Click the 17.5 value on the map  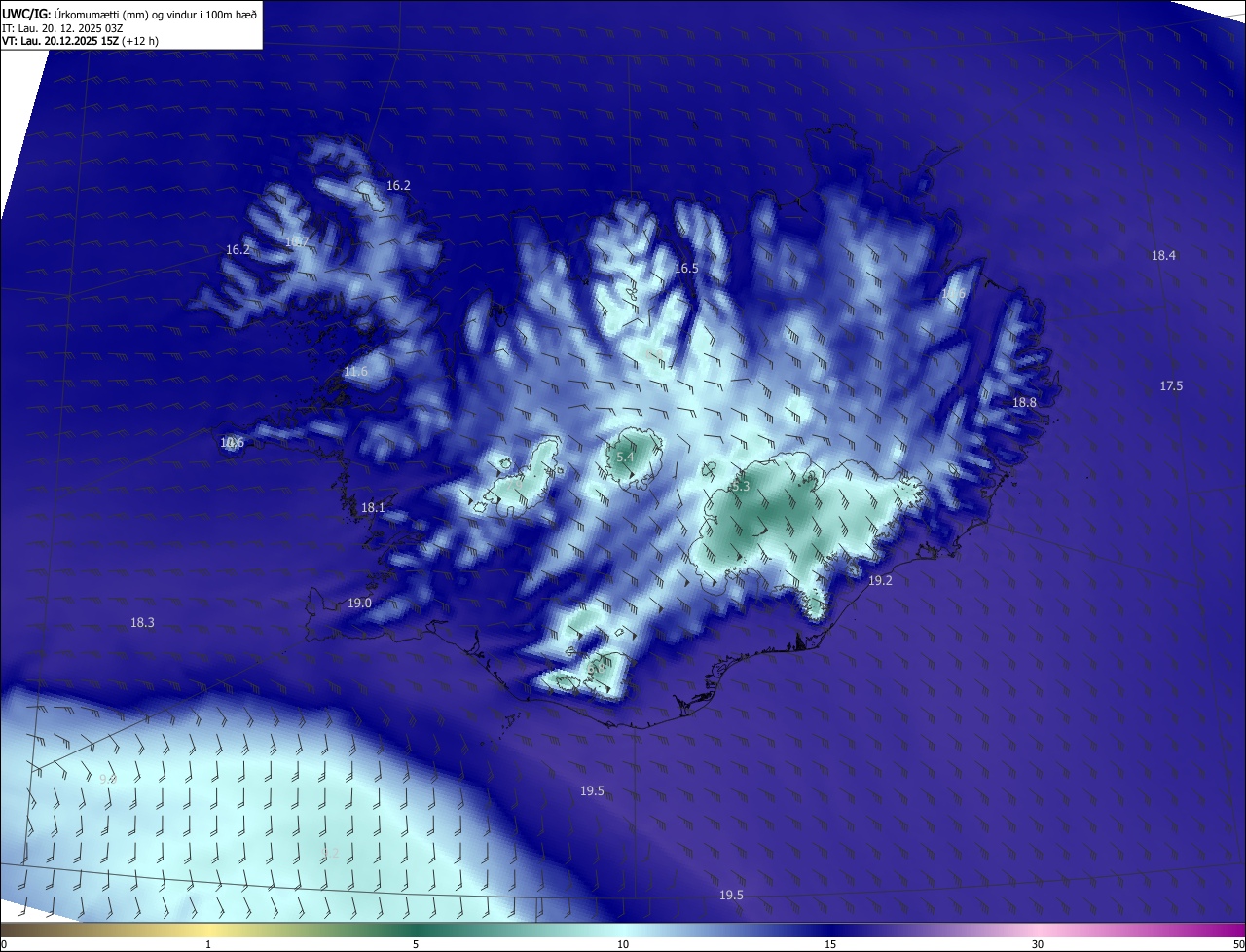(x=1171, y=386)
